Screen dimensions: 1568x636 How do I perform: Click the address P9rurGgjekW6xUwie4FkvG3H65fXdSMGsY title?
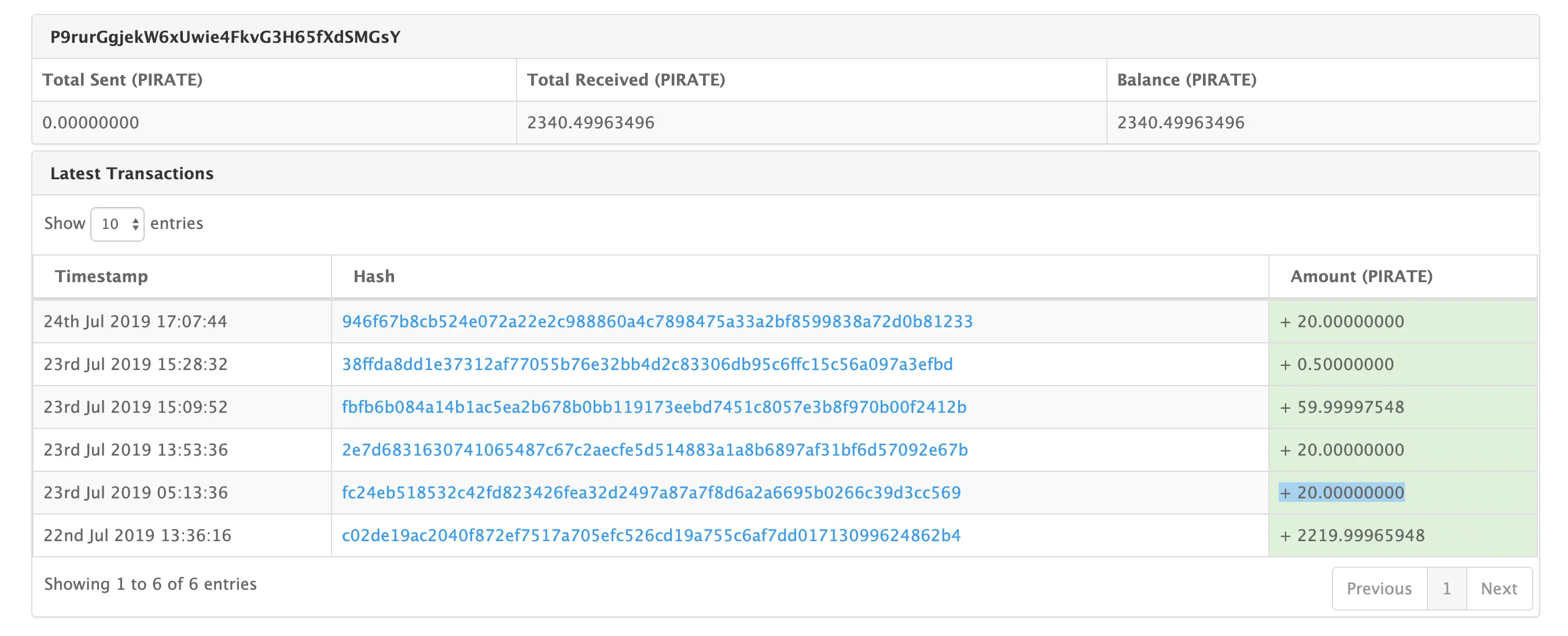(x=225, y=37)
